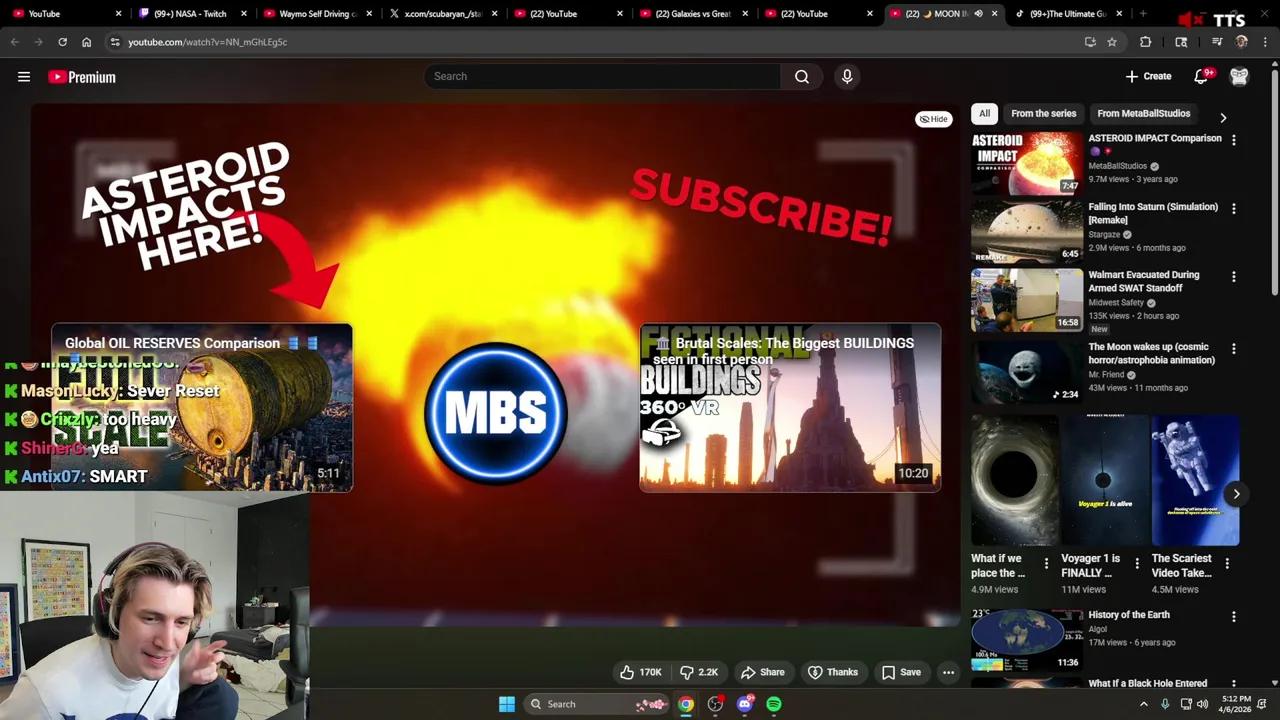Like the video with 170K thumbs up

point(641,672)
